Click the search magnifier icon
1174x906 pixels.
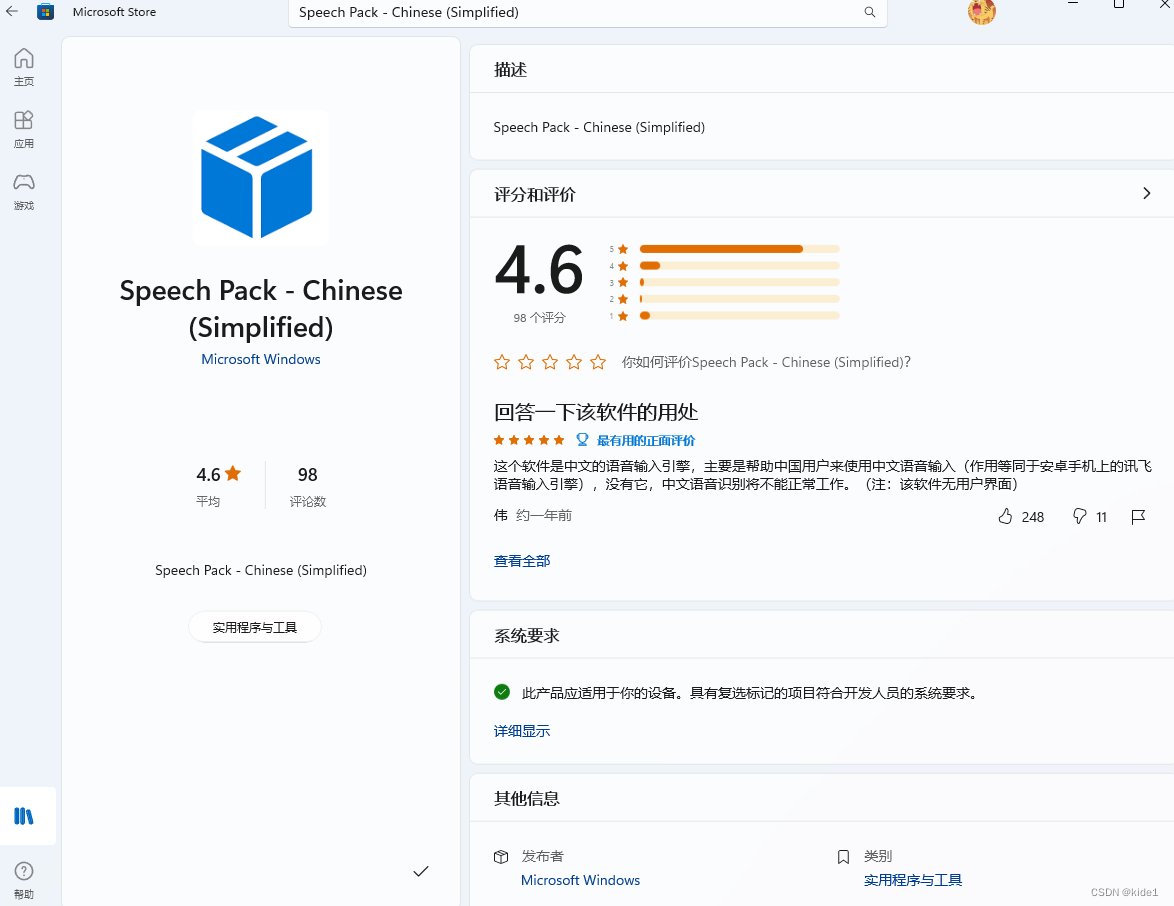click(869, 12)
